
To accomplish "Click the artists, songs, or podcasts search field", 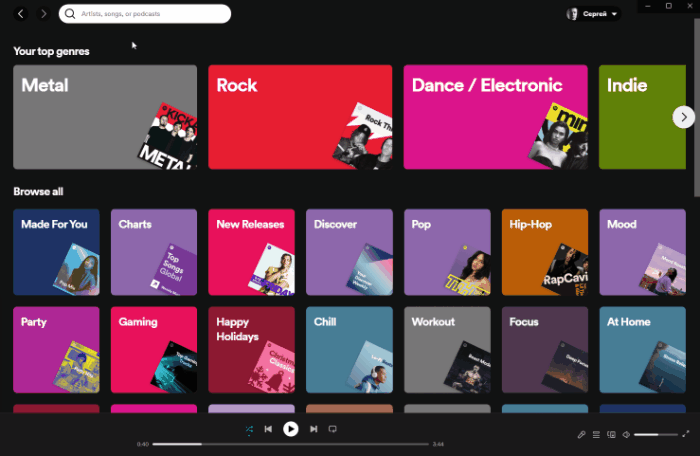I will (150, 14).
